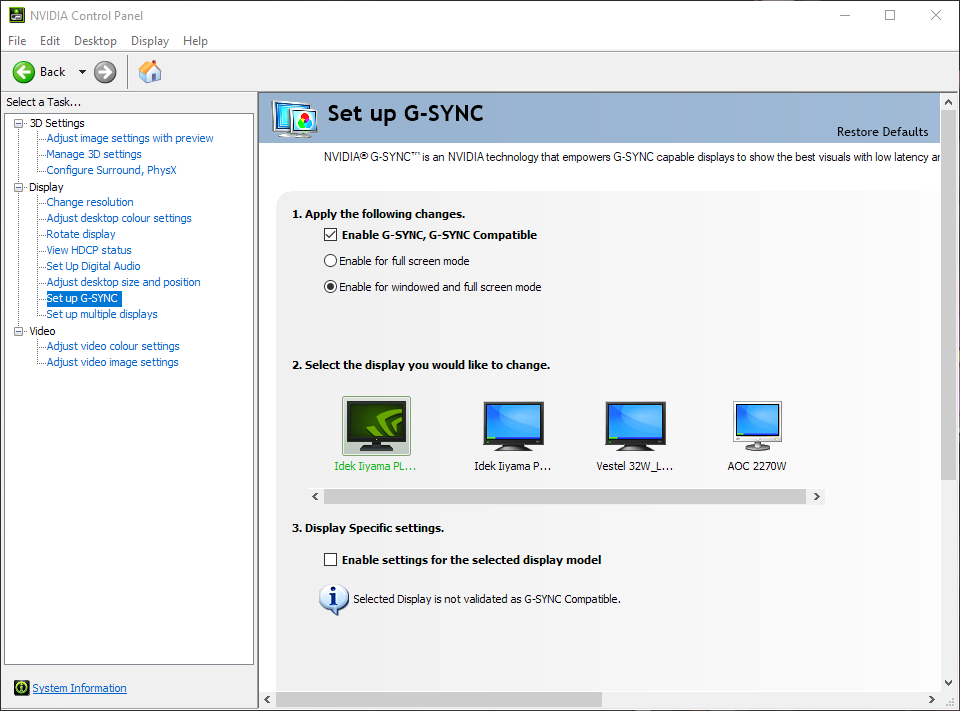Screen dimensions: 960x711
Task: Open Set up multiple displays
Action: (102, 314)
